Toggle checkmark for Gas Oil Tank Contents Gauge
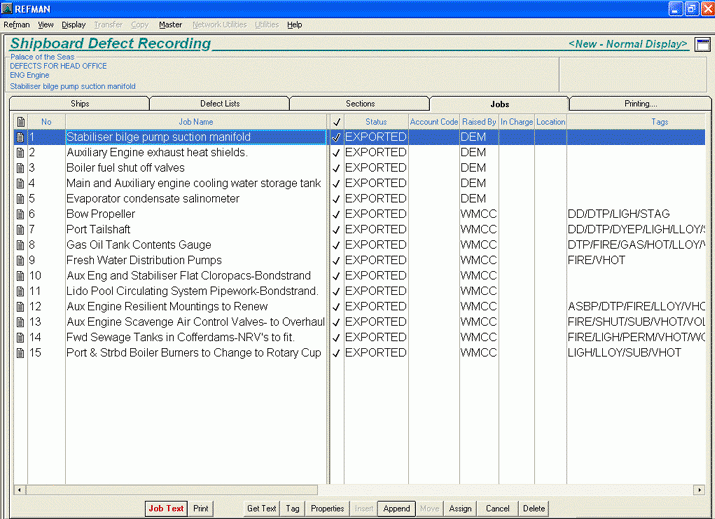 [336, 245]
